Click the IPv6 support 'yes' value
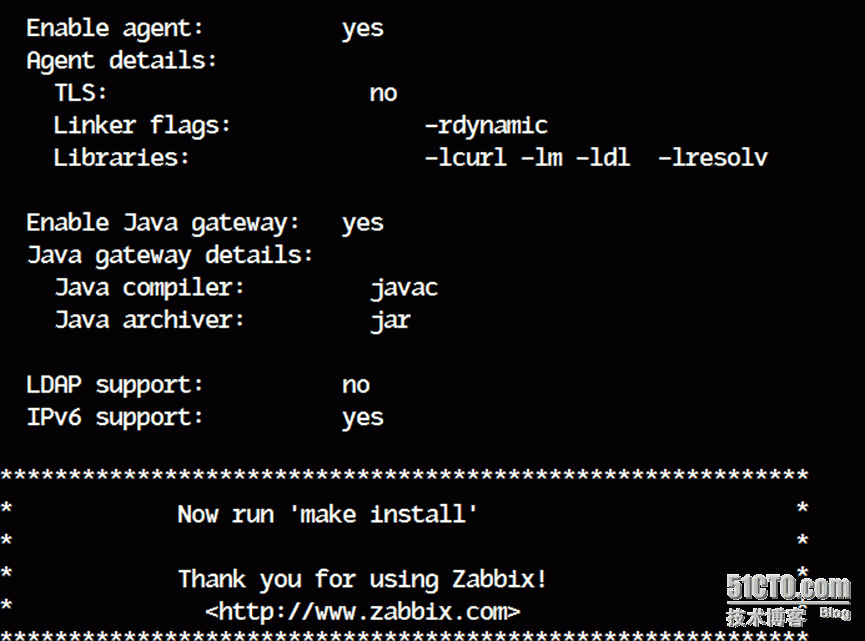The image size is (865, 641). click(362, 418)
